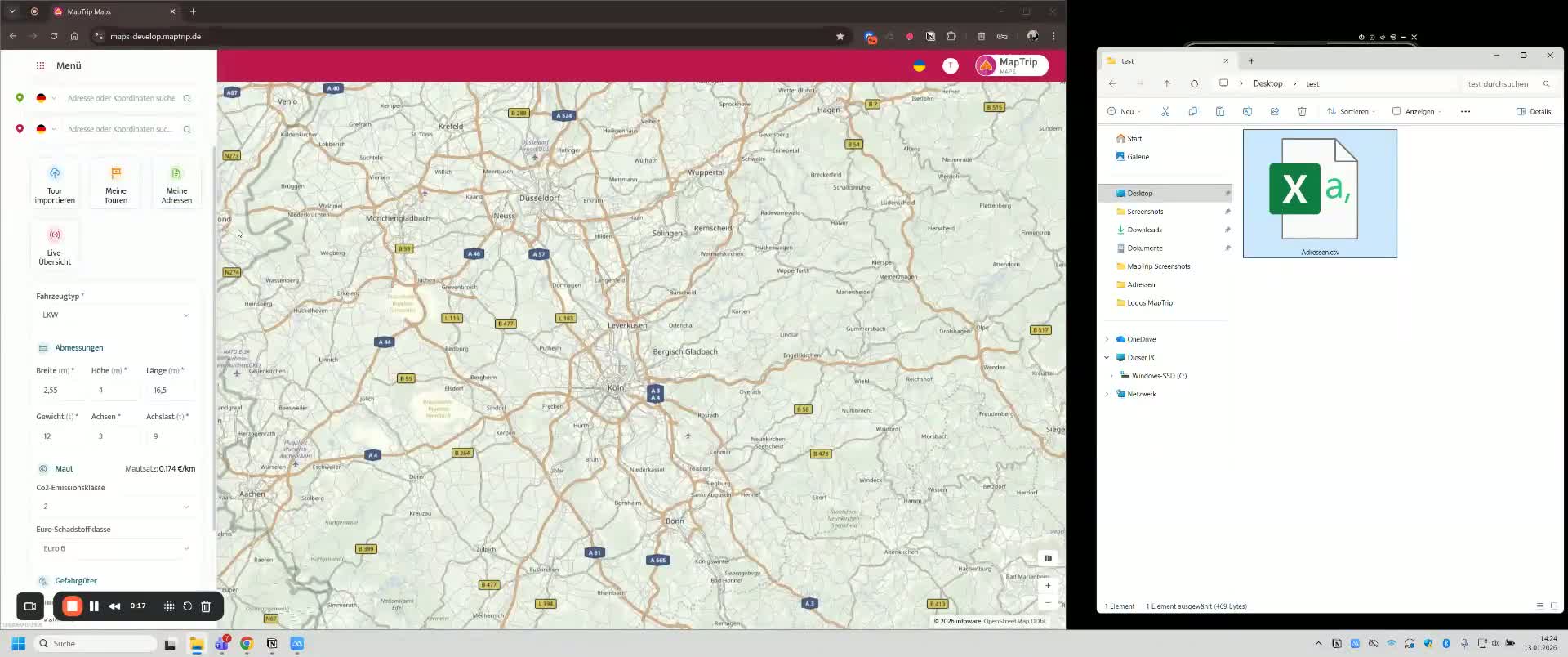Open the Euro-Schadstoffklasse dropdown
The width and height of the screenshot is (1568, 657).
115,548
